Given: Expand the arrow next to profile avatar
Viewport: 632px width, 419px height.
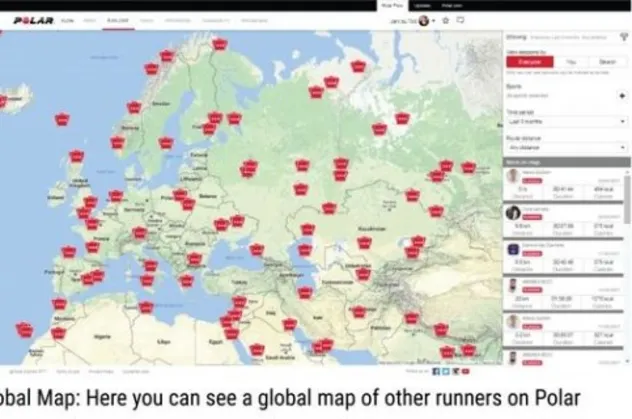Looking at the screenshot, I should pos(434,21).
